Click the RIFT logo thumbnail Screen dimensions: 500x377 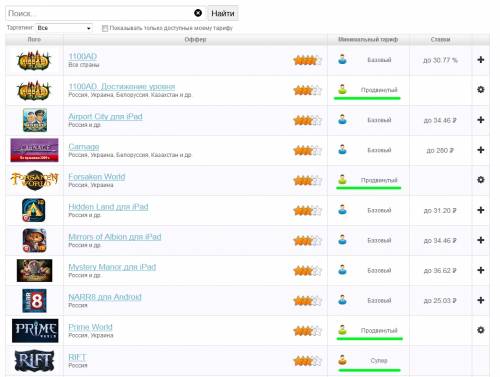coord(34,361)
